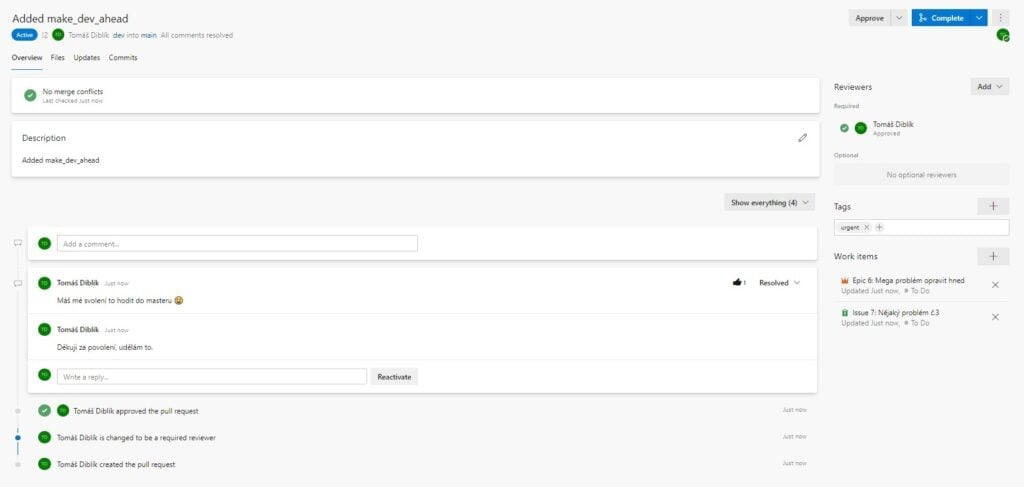Viewport: 1024px width, 487px height.
Task: Open the Updates tab
Action: 87,58
